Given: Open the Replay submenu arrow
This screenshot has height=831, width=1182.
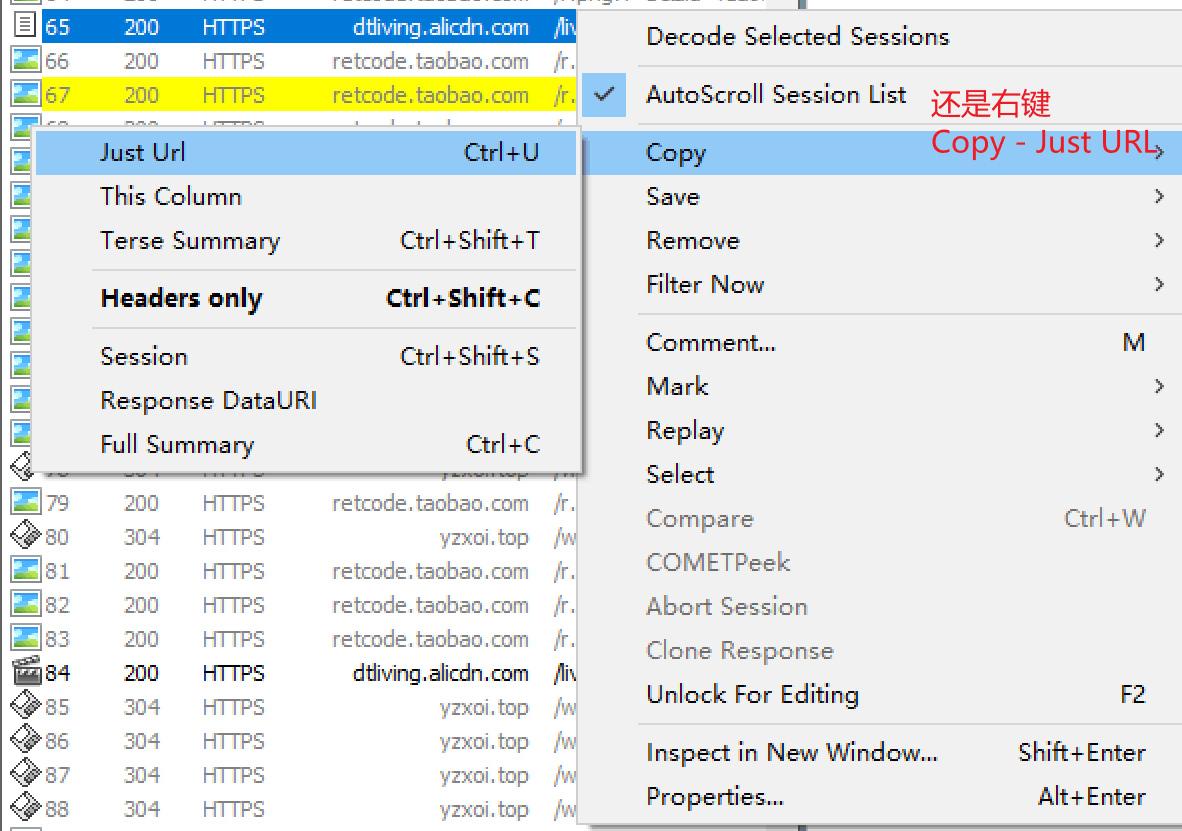Looking at the screenshot, I should [1159, 431].
